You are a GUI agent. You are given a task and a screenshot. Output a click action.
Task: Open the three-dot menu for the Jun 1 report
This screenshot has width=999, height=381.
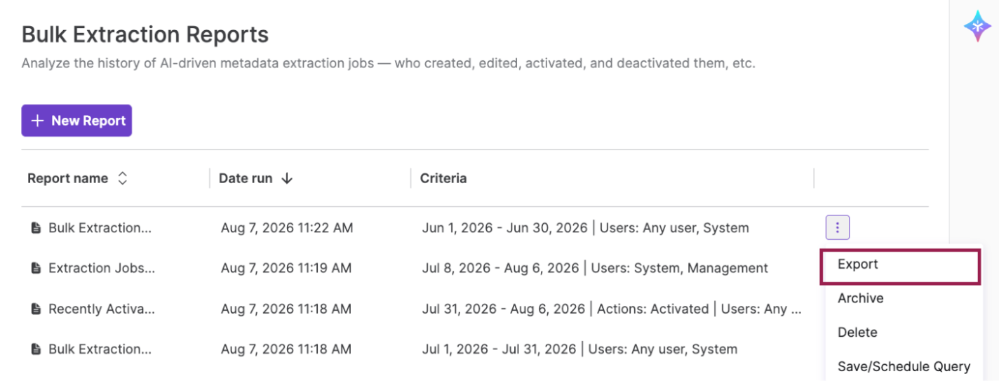[x=838, y=227]
